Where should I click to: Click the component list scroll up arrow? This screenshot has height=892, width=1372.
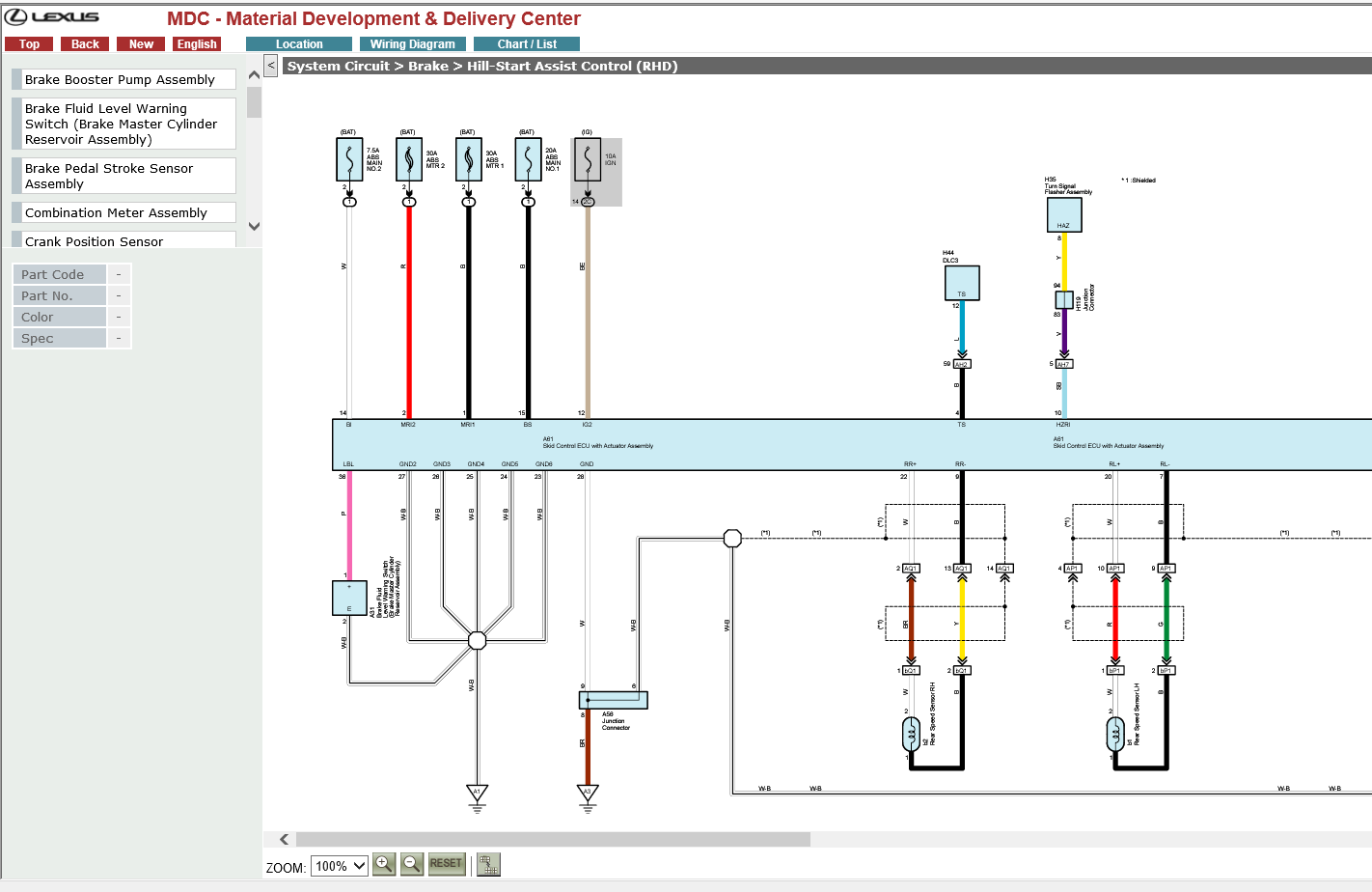pyautogui.click(x=255, y=74)
